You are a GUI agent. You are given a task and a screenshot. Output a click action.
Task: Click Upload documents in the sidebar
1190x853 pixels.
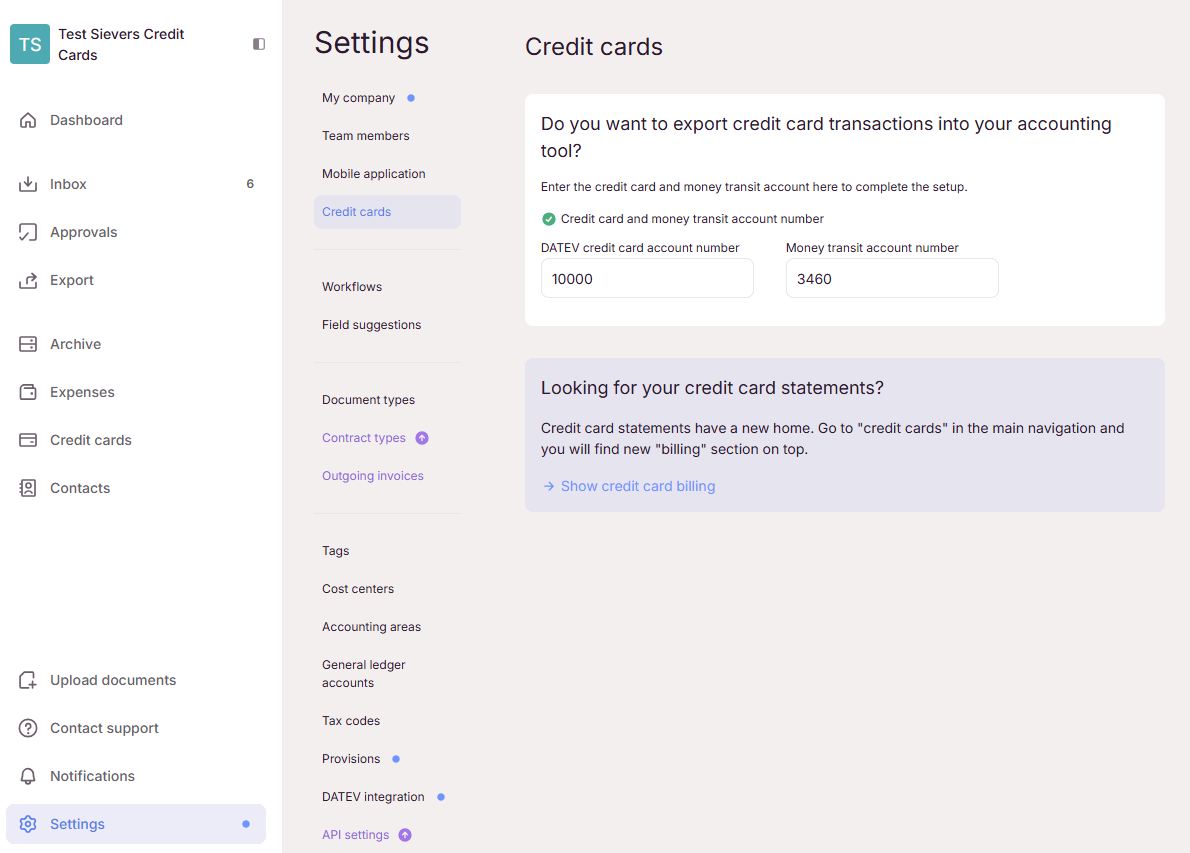[x=112, y=680]
